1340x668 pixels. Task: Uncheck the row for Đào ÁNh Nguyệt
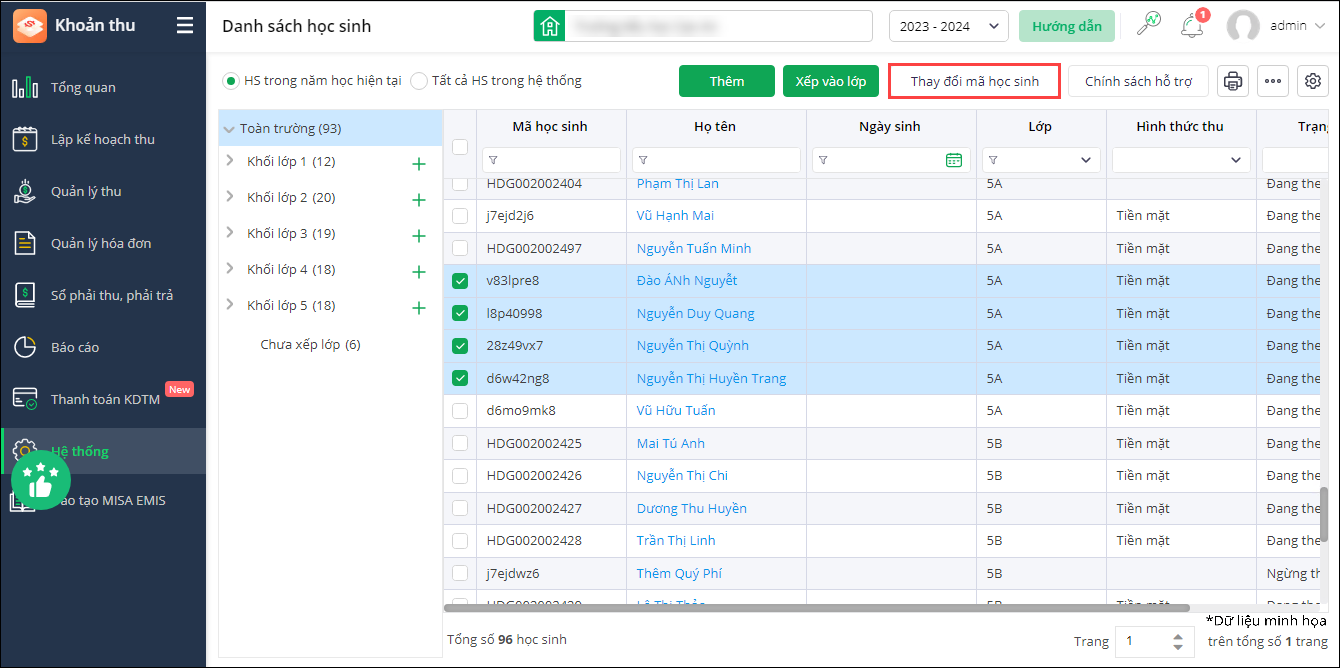tap(460, 281)
